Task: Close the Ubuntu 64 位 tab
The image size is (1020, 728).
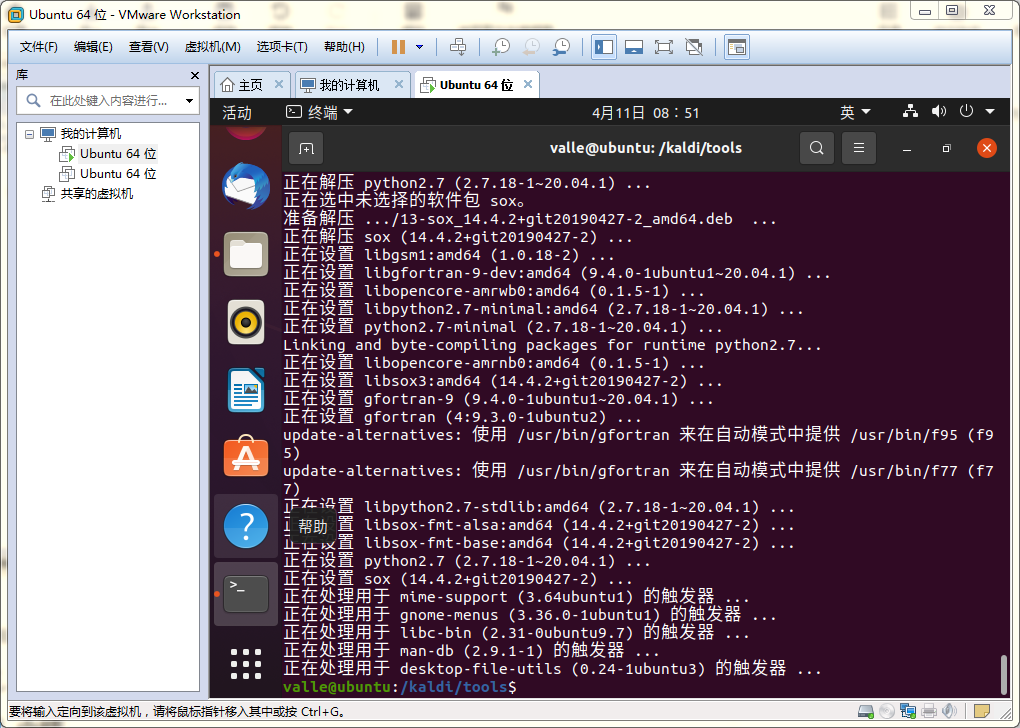Action: [528, 84]
